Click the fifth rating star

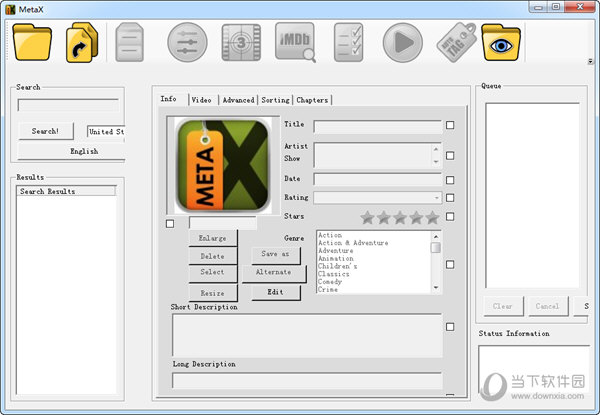tap(432, 218)
